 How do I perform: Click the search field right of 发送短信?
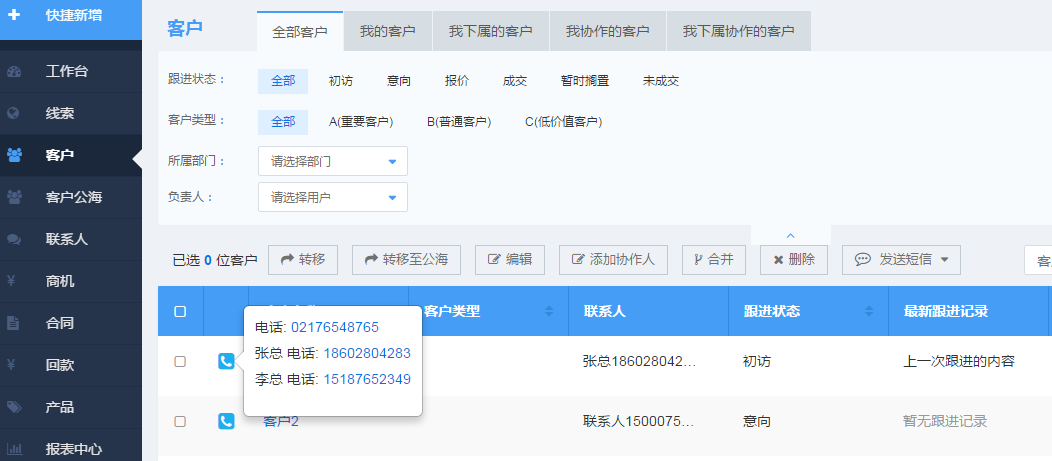(1038, 260)
